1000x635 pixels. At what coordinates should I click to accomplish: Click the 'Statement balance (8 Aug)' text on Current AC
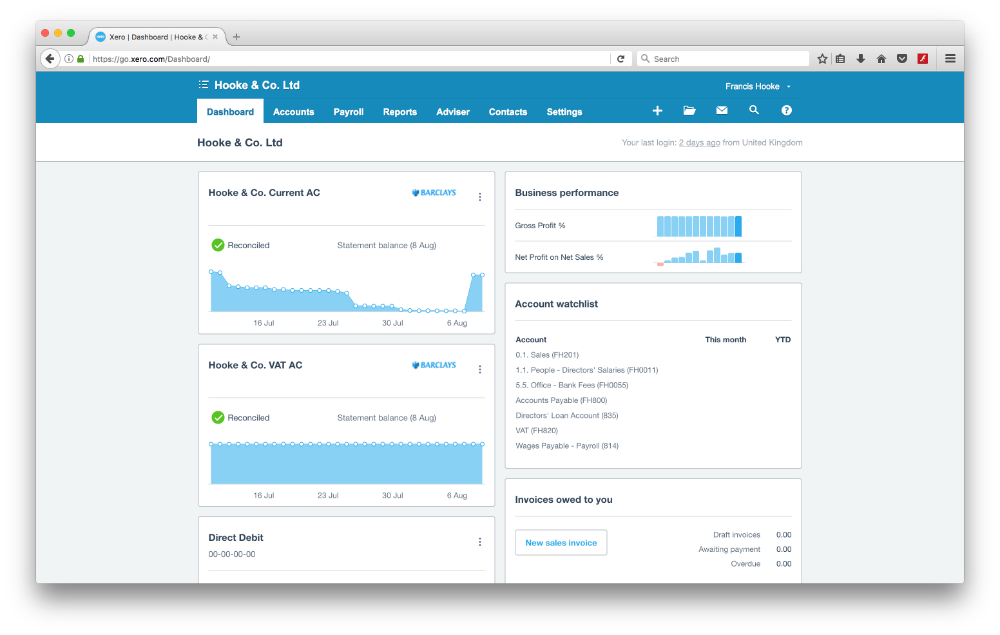pos(386,245)
